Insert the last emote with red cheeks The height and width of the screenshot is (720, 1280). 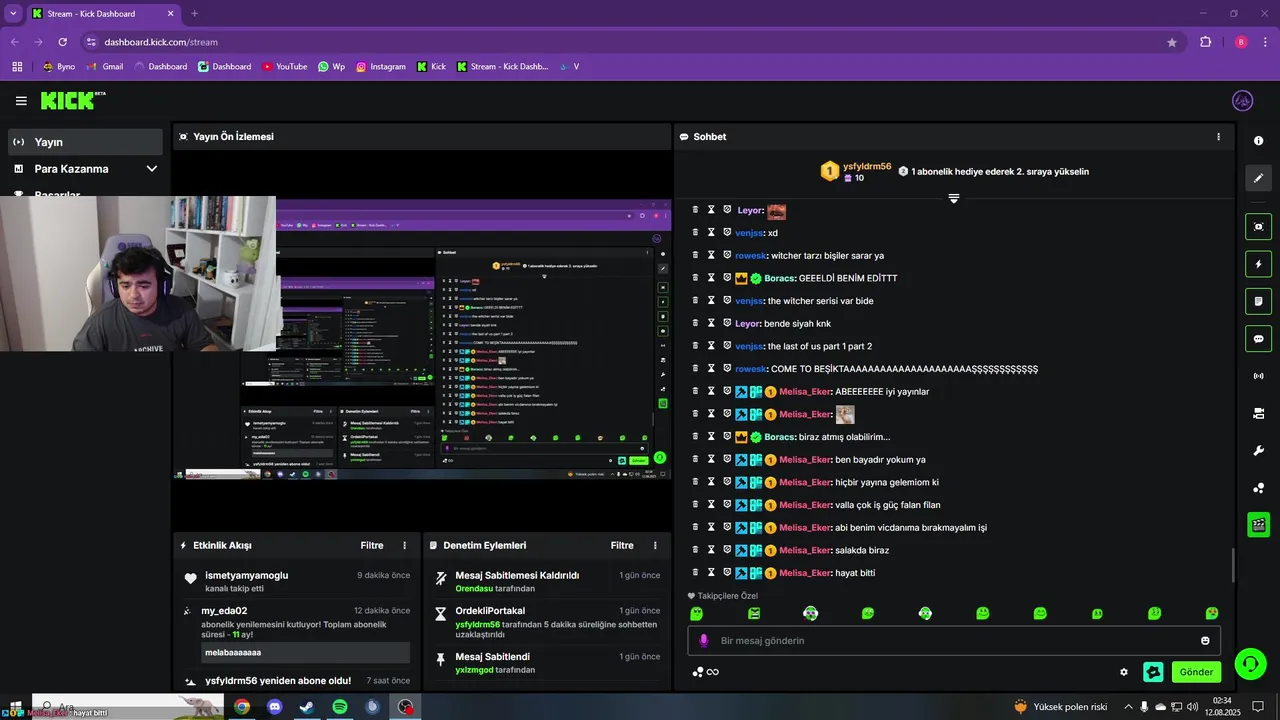click(x=1212, y=613)
